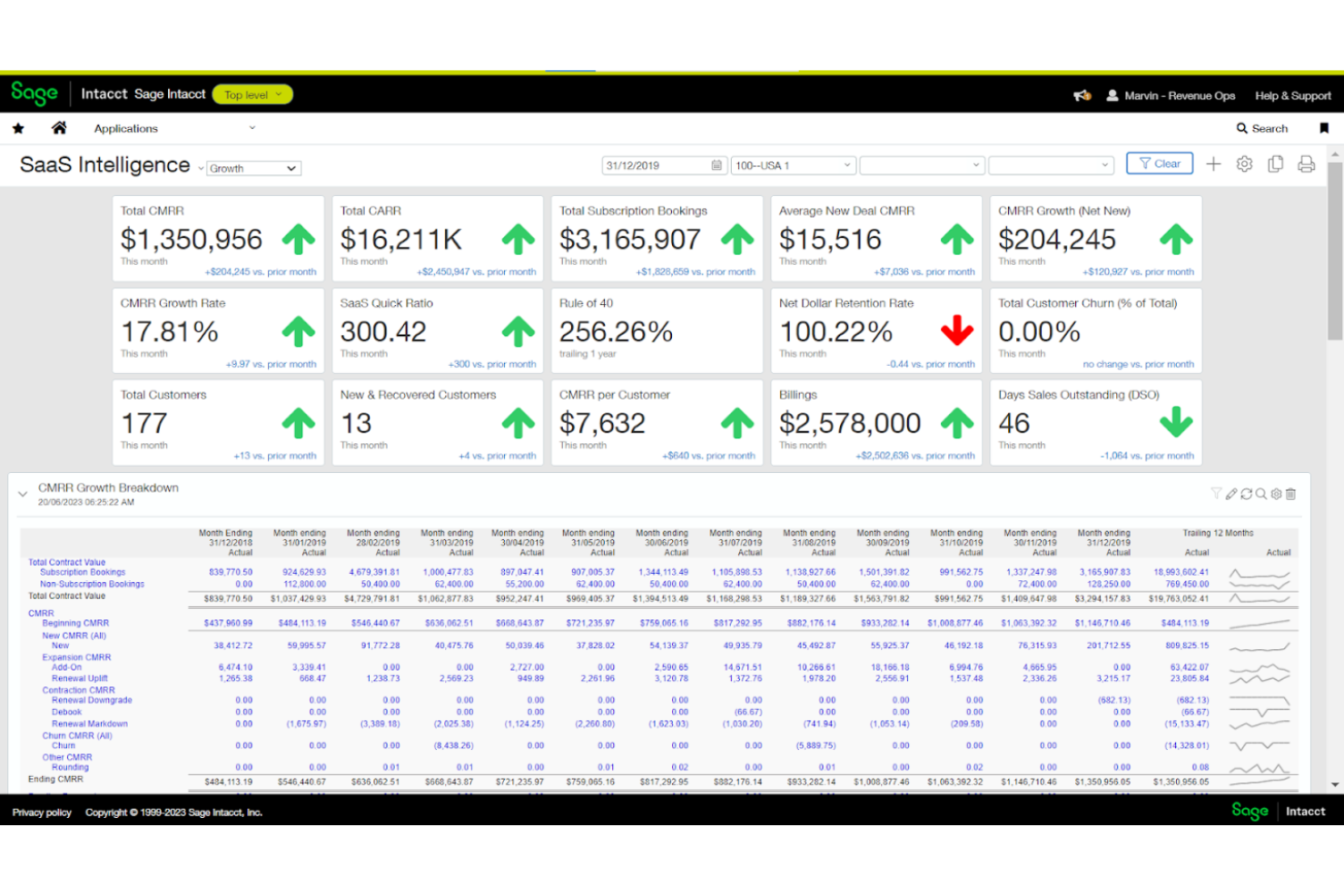
Task: Print the dashboard with printer icon
Action: [1306, 164]
